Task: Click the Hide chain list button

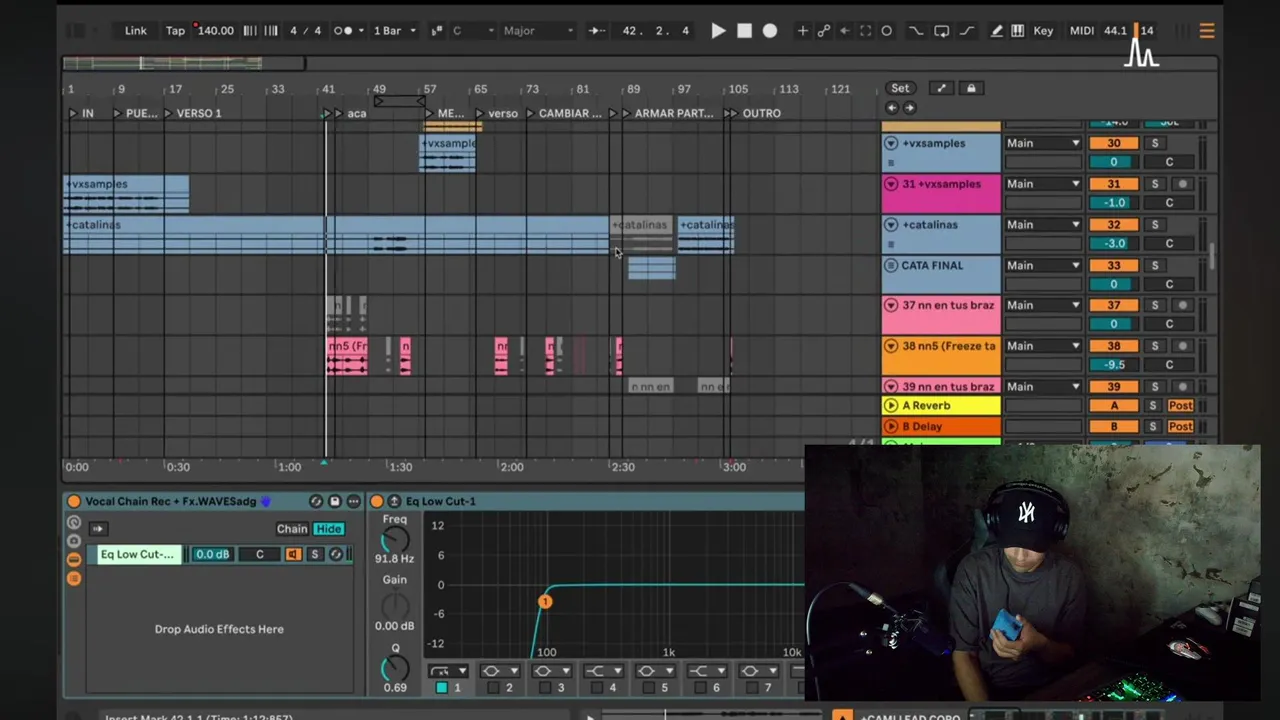Action: (328, 529)
